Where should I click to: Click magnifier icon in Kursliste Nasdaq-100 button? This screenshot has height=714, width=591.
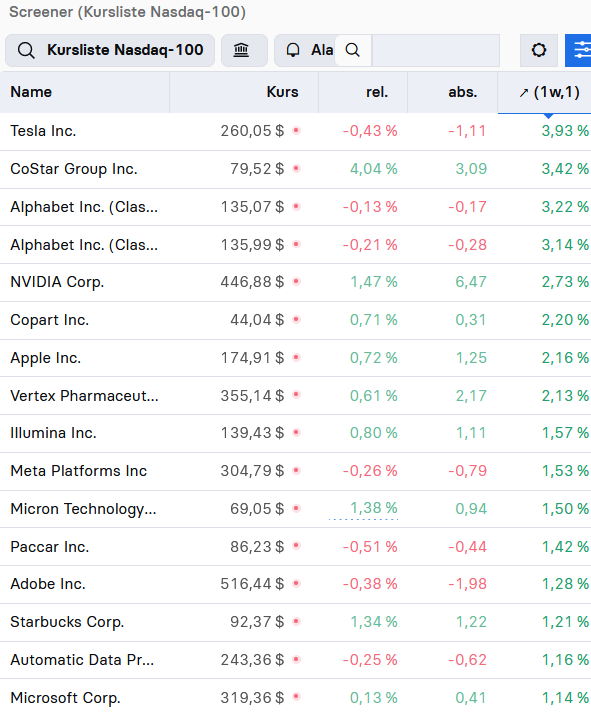pyautogui.click(x=26, y=50)
